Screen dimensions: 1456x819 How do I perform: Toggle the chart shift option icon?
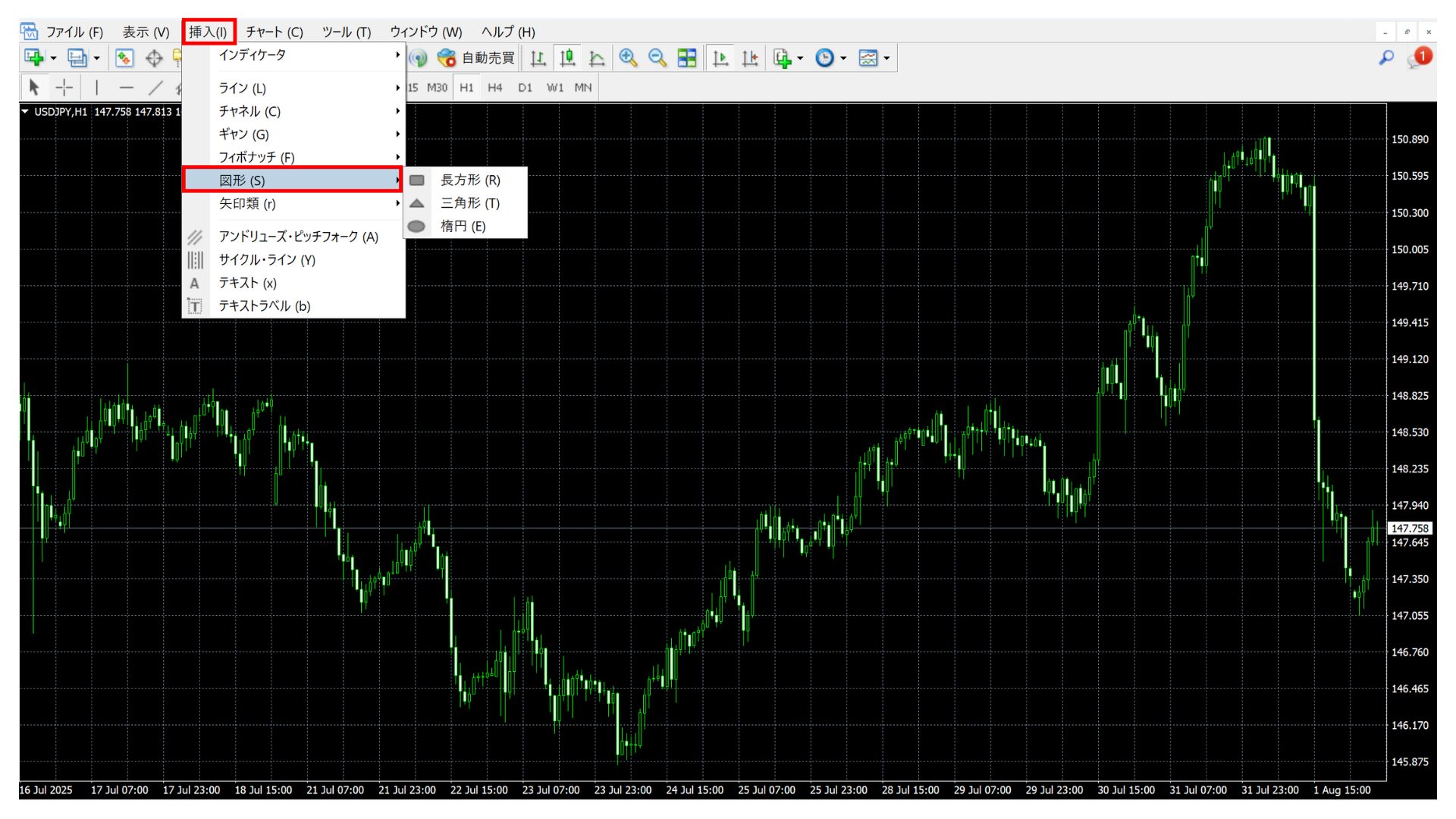click(x=750, y=58)
